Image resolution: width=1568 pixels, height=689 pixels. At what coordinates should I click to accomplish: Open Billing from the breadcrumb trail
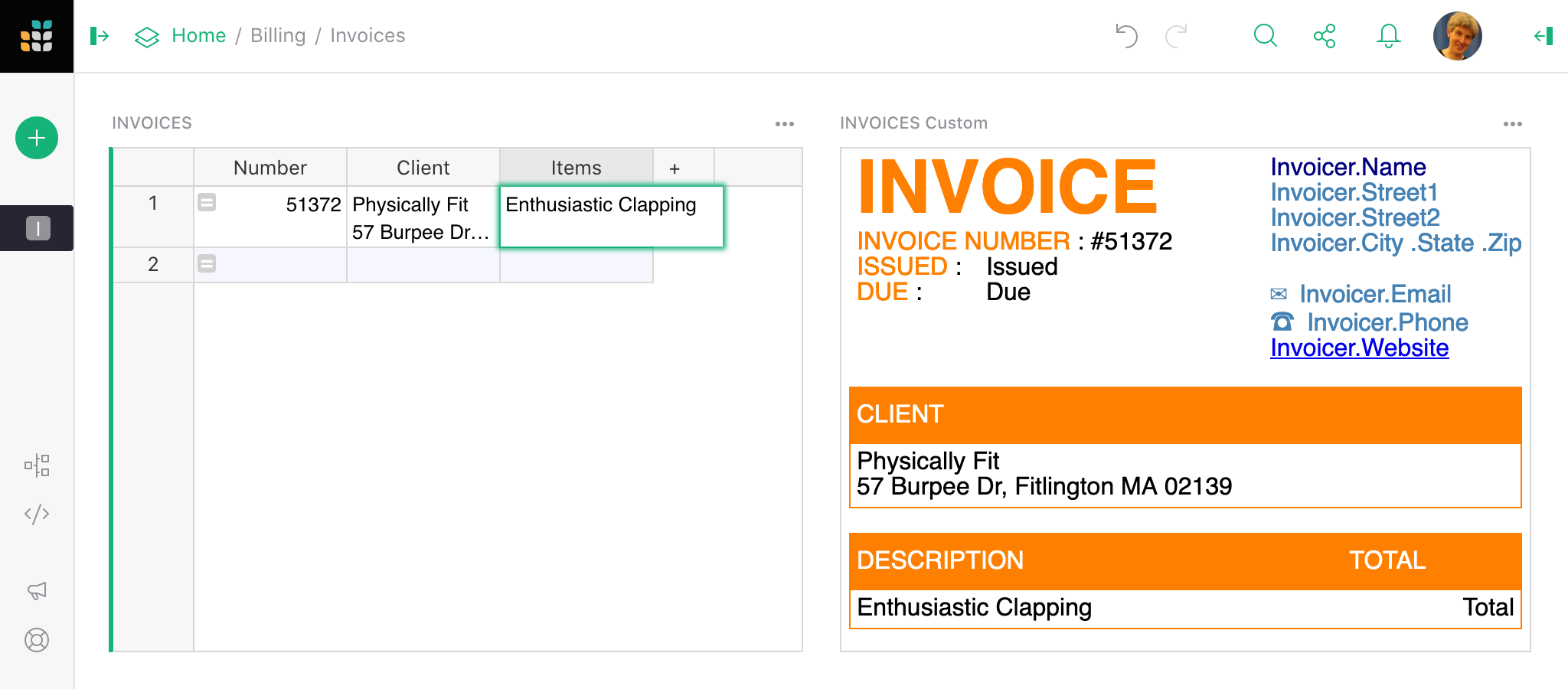tap(278, 35)
